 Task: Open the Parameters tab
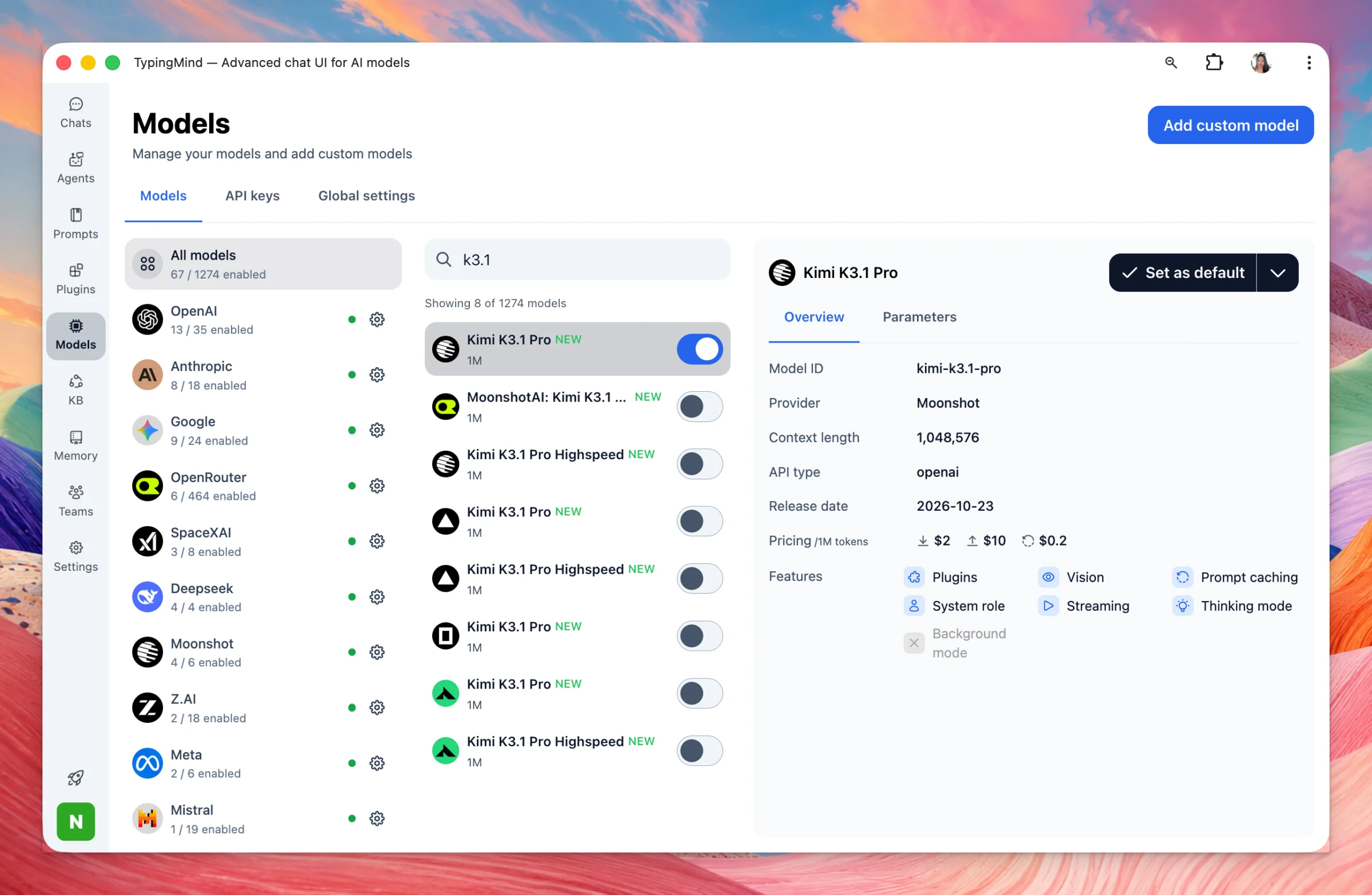coord(919,317)
